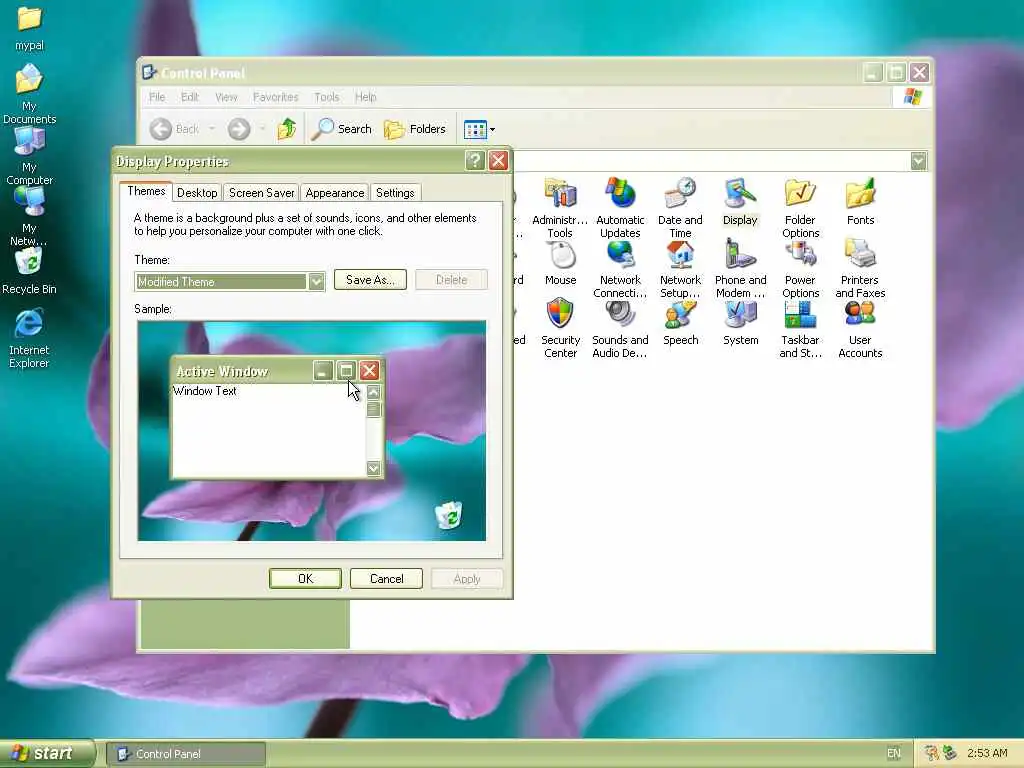Launch Network Setup Wizard icon
The height and width of the screenshot is (768, 1024).
tap(680, 269)
